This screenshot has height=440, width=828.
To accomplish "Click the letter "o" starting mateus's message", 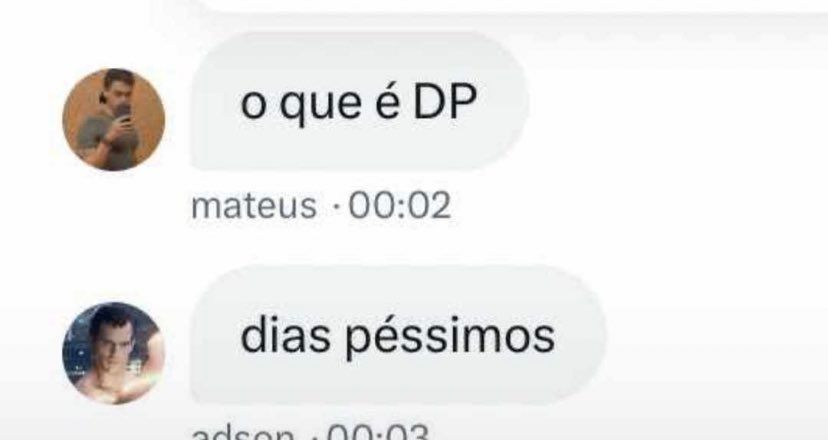I will pos(252,106).
